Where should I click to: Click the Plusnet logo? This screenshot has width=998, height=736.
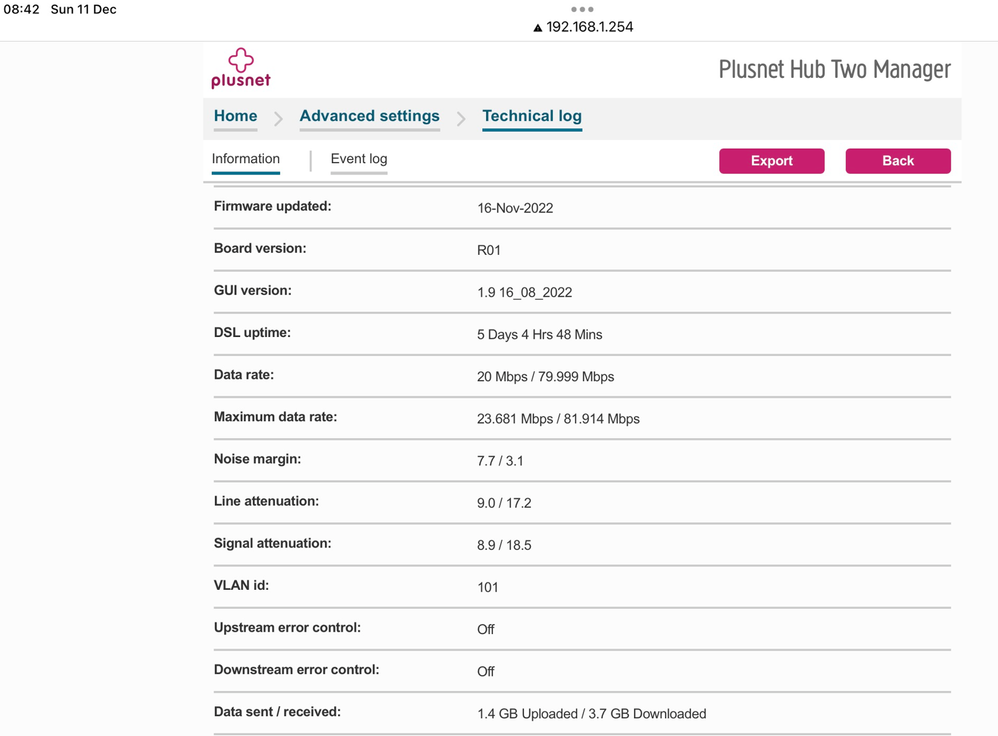(x=241, y=68)
